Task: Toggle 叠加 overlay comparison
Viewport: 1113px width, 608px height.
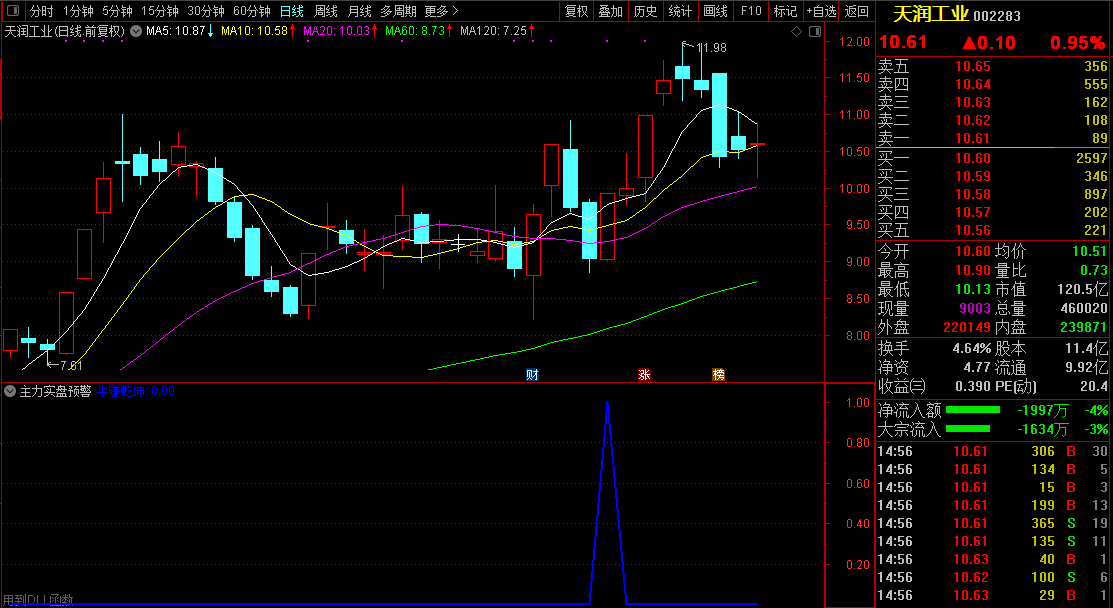Action: (x=610, y=11)
